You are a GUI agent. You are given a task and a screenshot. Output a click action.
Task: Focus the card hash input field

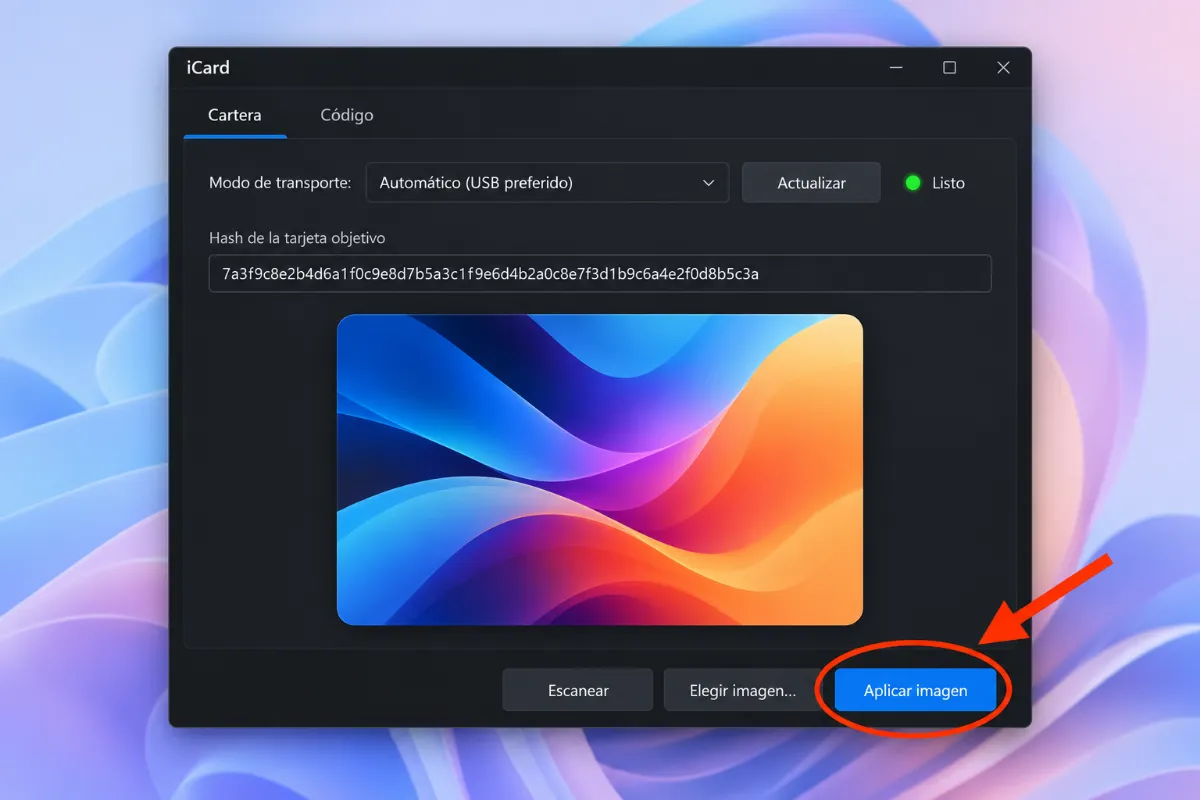(x=600, y=273)
